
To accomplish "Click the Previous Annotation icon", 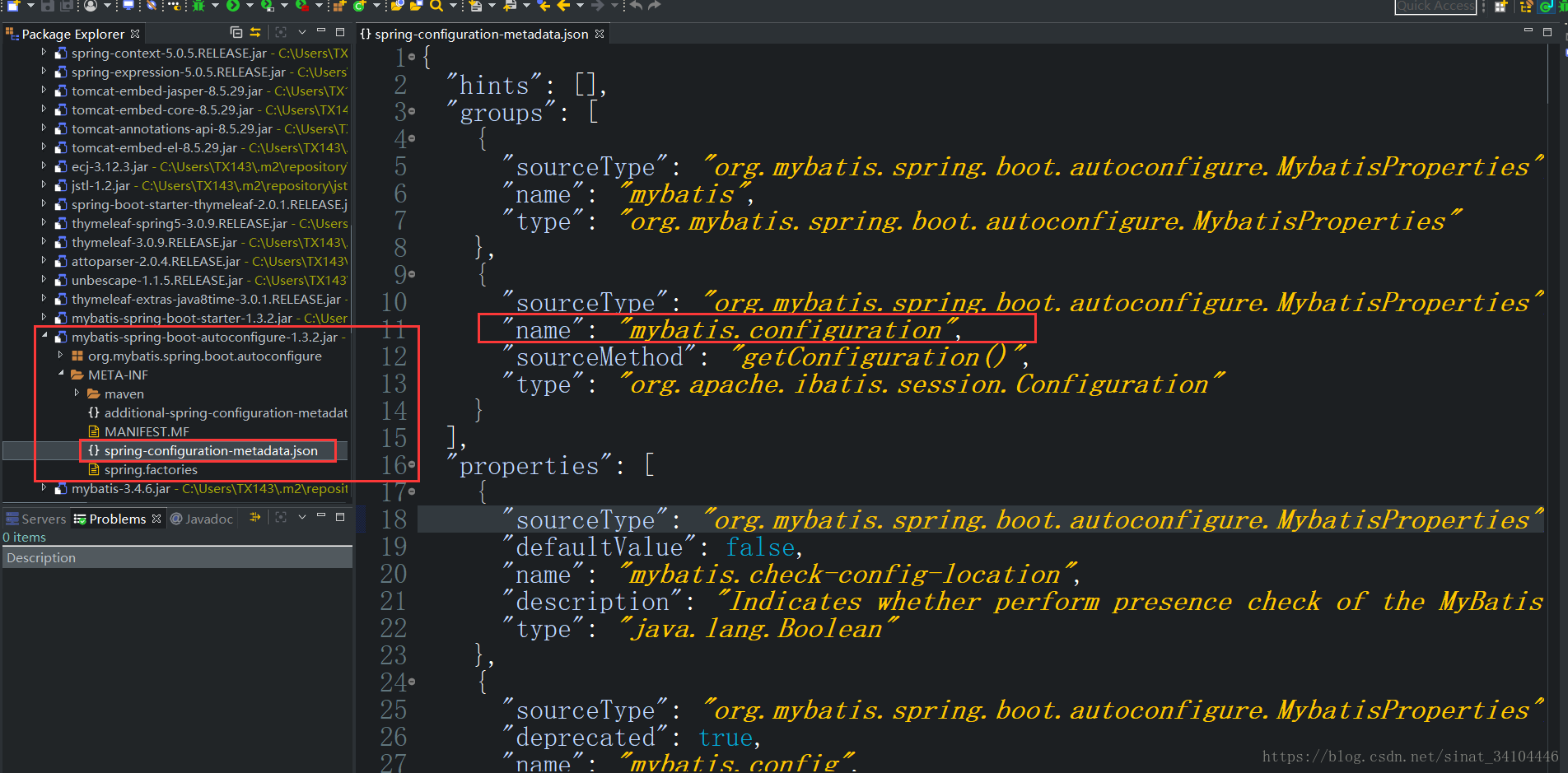I will pos(510,6).
